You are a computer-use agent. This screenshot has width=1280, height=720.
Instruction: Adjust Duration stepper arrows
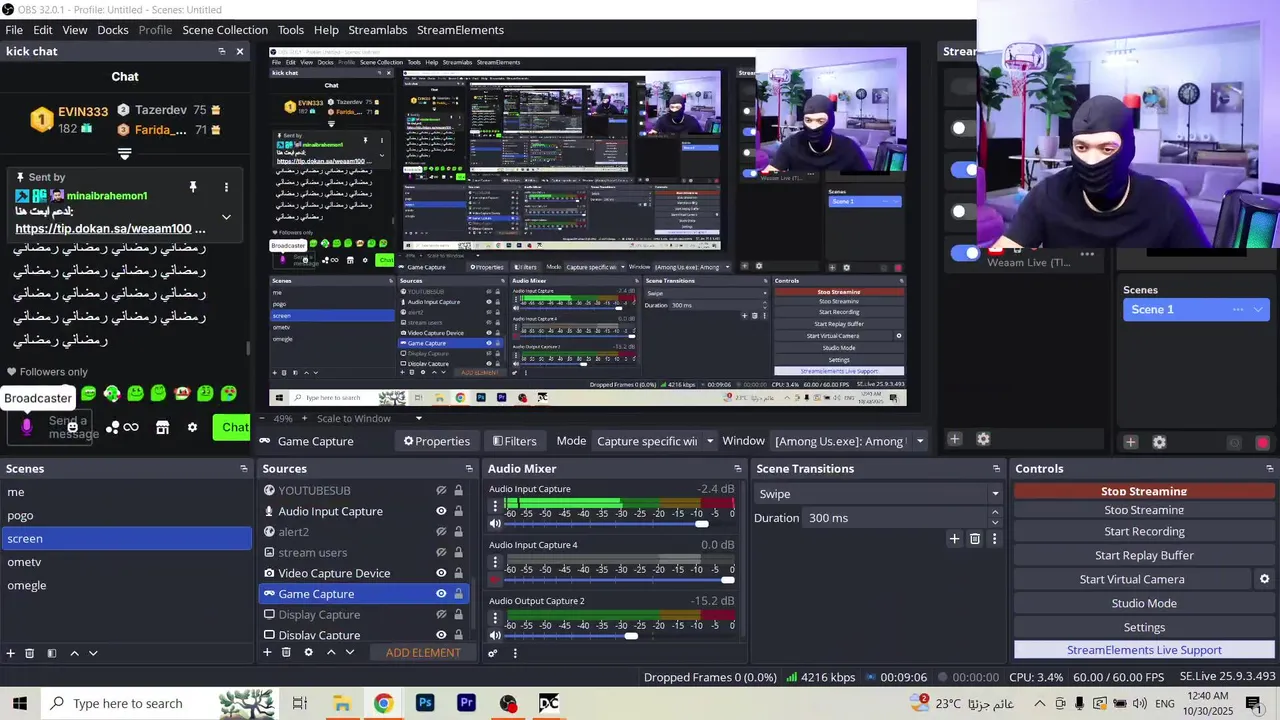pyautogui.click(x=995, y=518)
